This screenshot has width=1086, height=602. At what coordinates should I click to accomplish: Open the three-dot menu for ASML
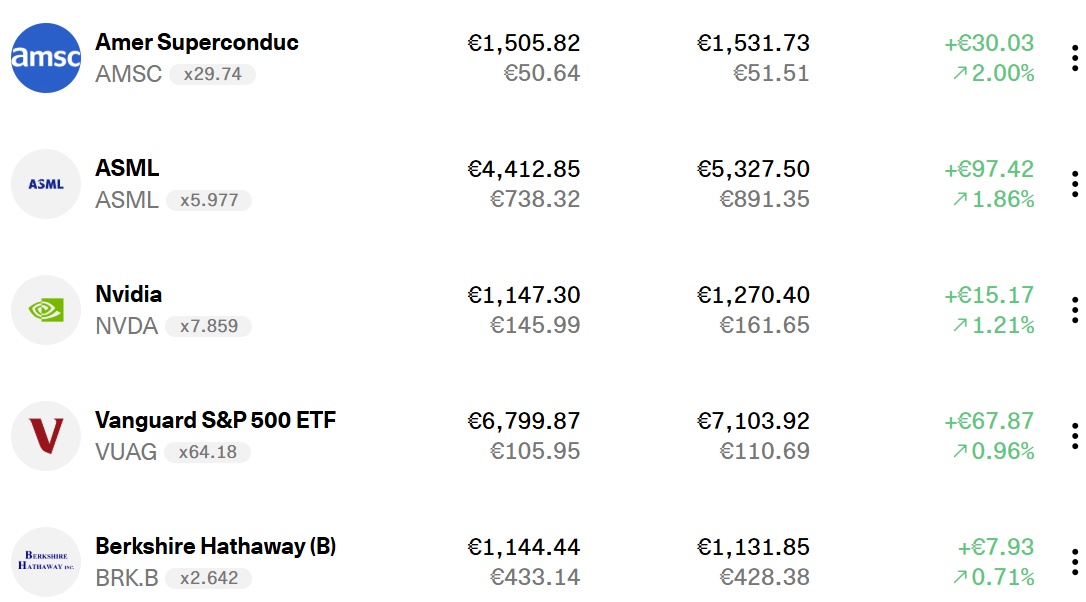(x=1074, y=184)
